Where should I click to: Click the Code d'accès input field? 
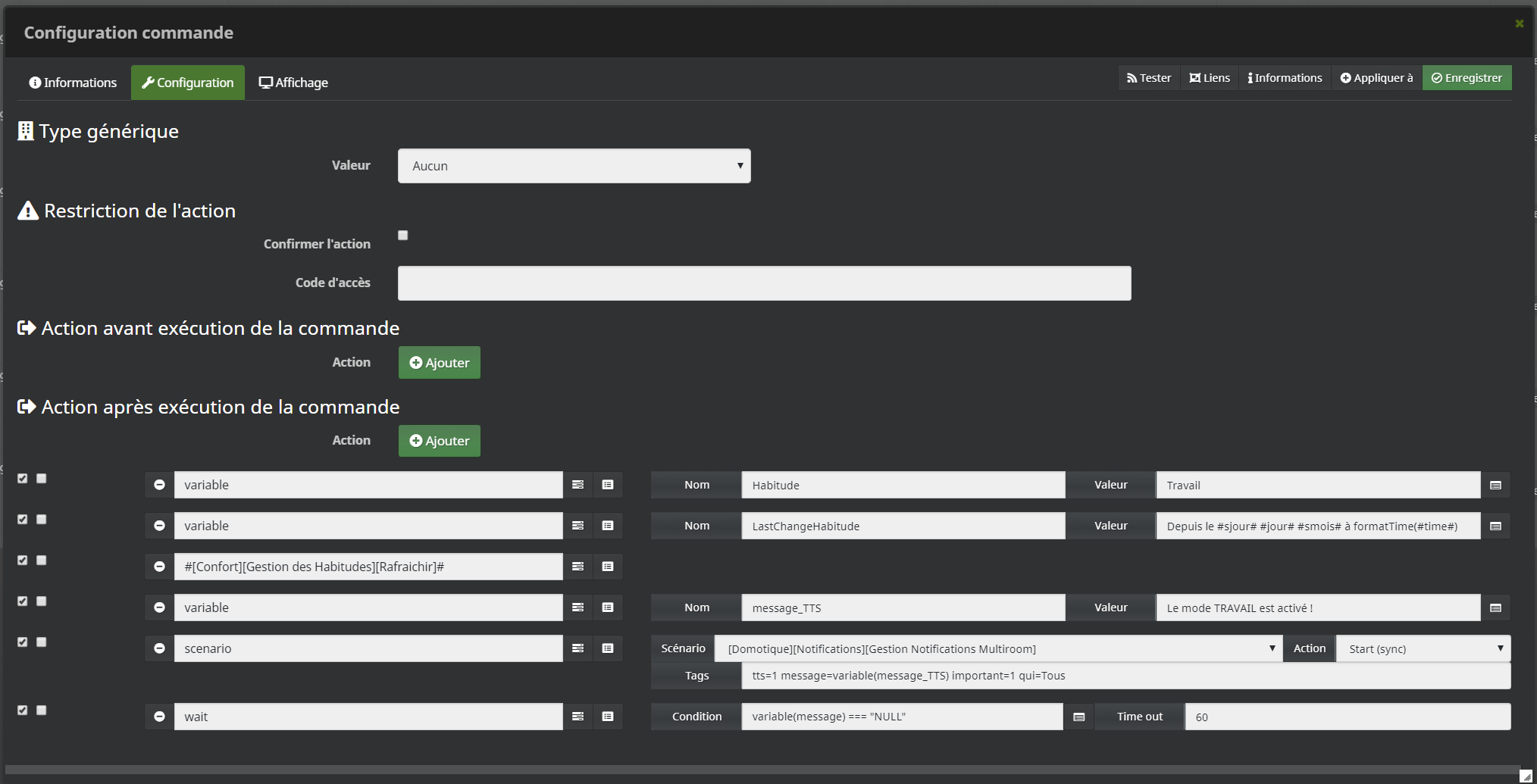pyautogui.click(x=765, y=283)
